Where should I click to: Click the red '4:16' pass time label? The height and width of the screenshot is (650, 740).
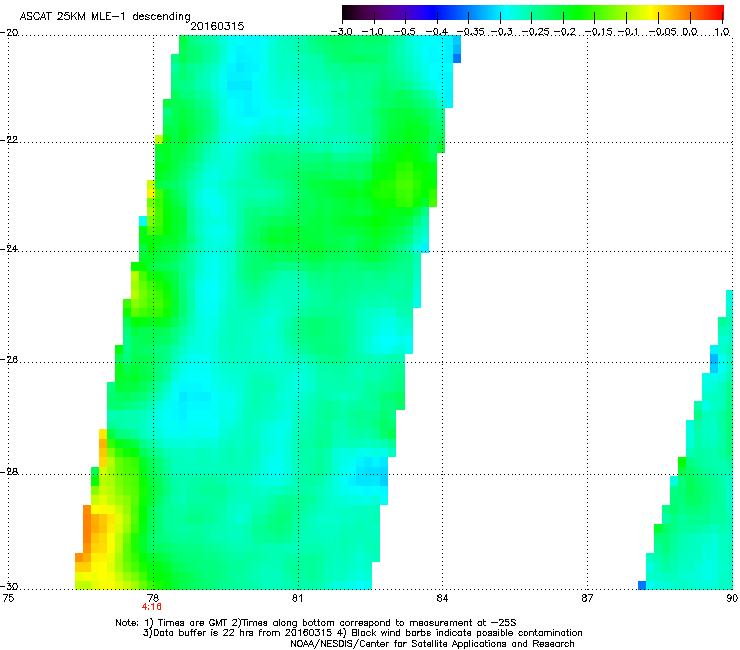point(151,607)
